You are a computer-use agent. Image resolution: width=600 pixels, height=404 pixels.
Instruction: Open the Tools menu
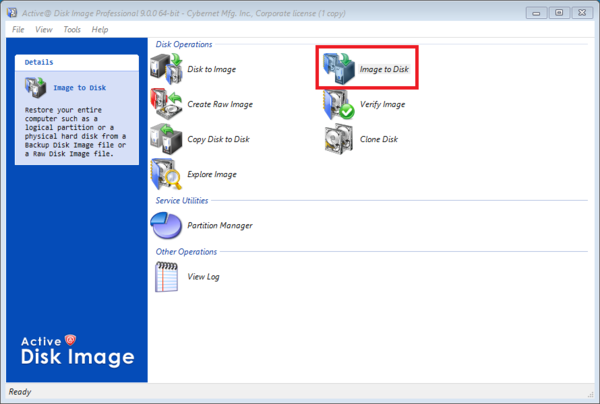click(x=72, y=29)
